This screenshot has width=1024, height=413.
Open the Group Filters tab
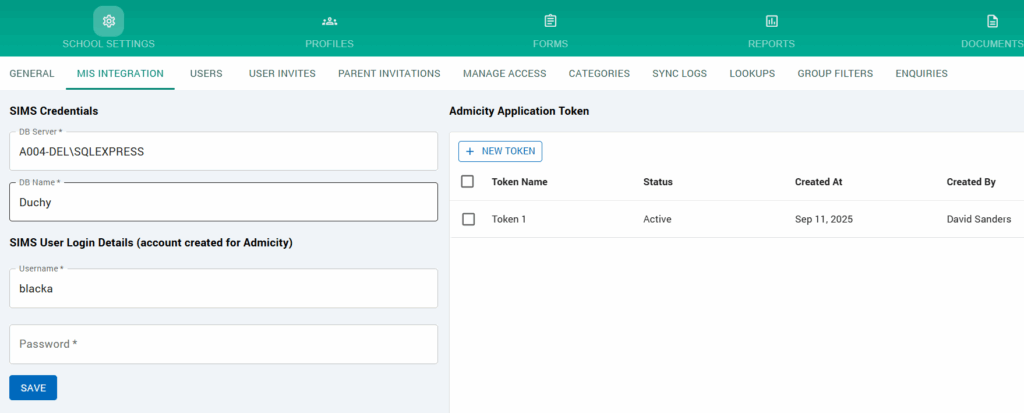(835, 74)
